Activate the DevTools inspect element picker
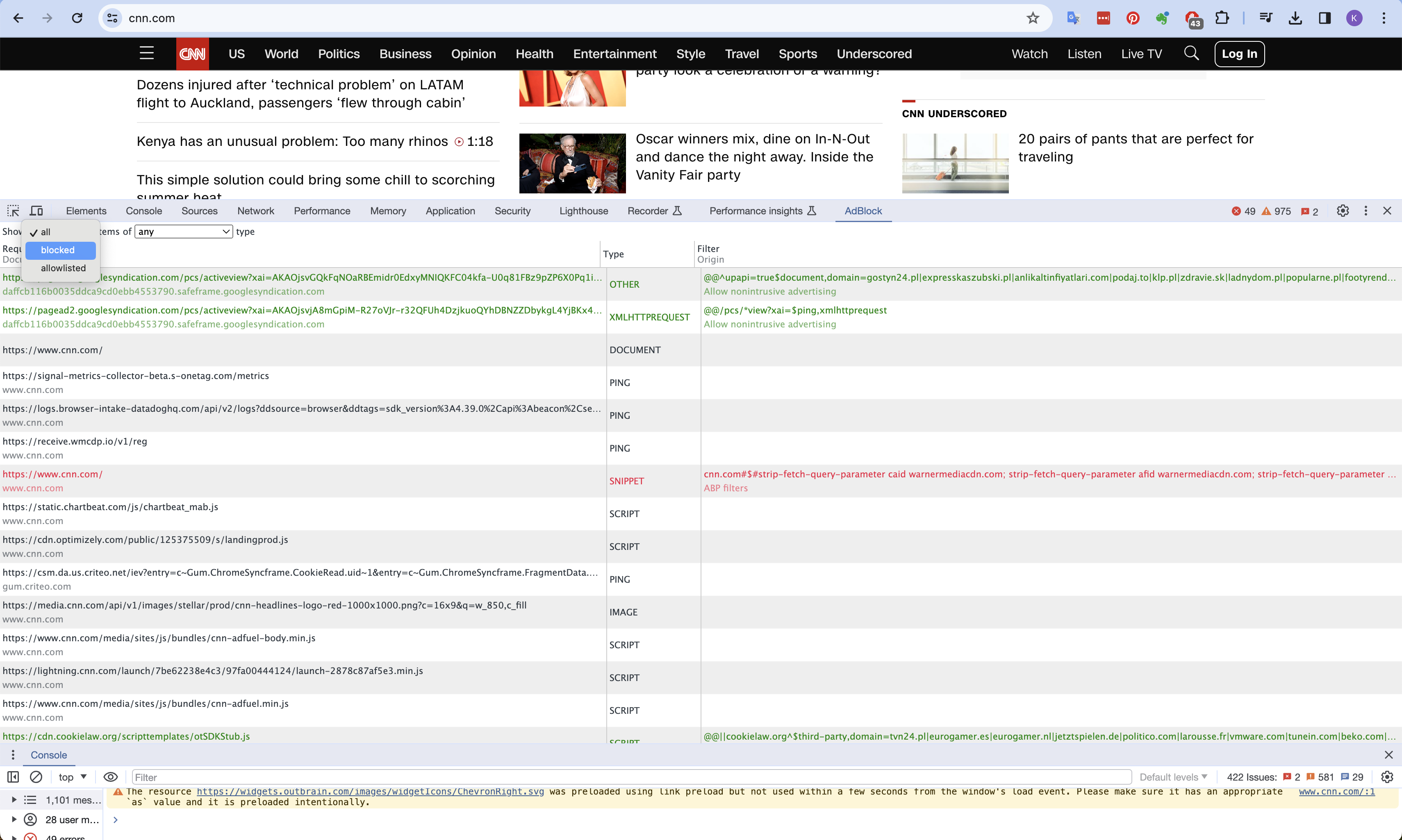 coord(13,211)
